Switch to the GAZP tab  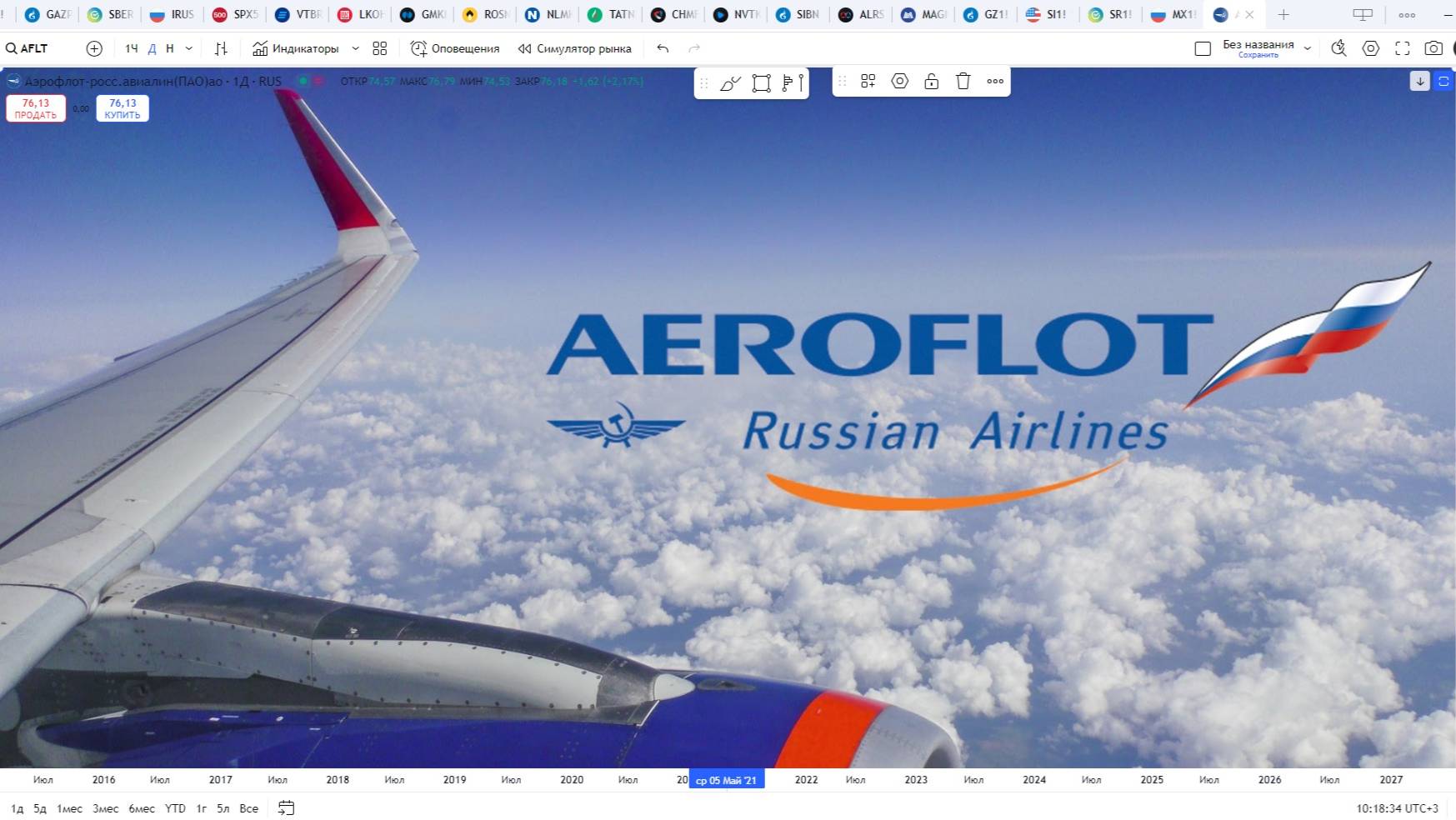pyautogui.click(x=48, y=14)
